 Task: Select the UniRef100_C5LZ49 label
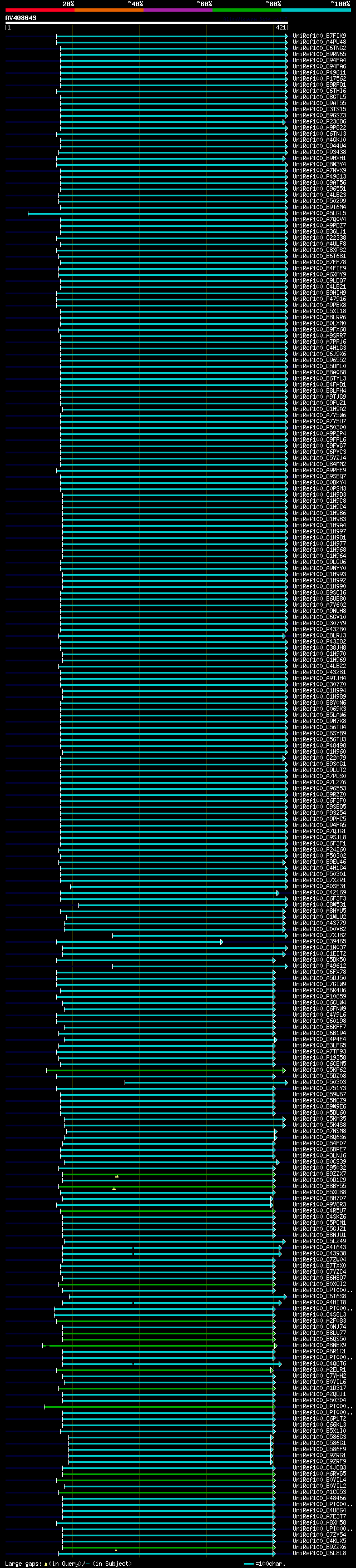click(319, 1241)
